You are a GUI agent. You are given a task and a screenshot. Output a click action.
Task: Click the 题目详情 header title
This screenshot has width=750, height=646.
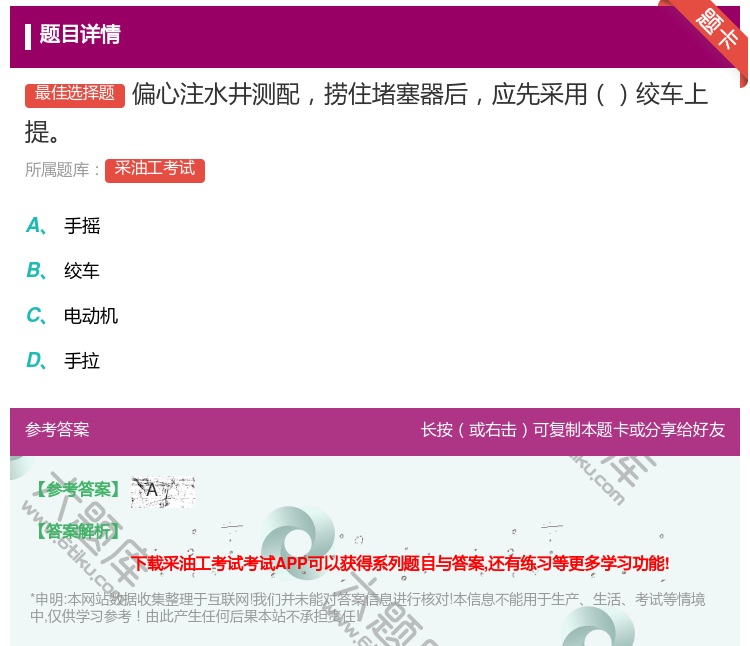click(80, 34)
